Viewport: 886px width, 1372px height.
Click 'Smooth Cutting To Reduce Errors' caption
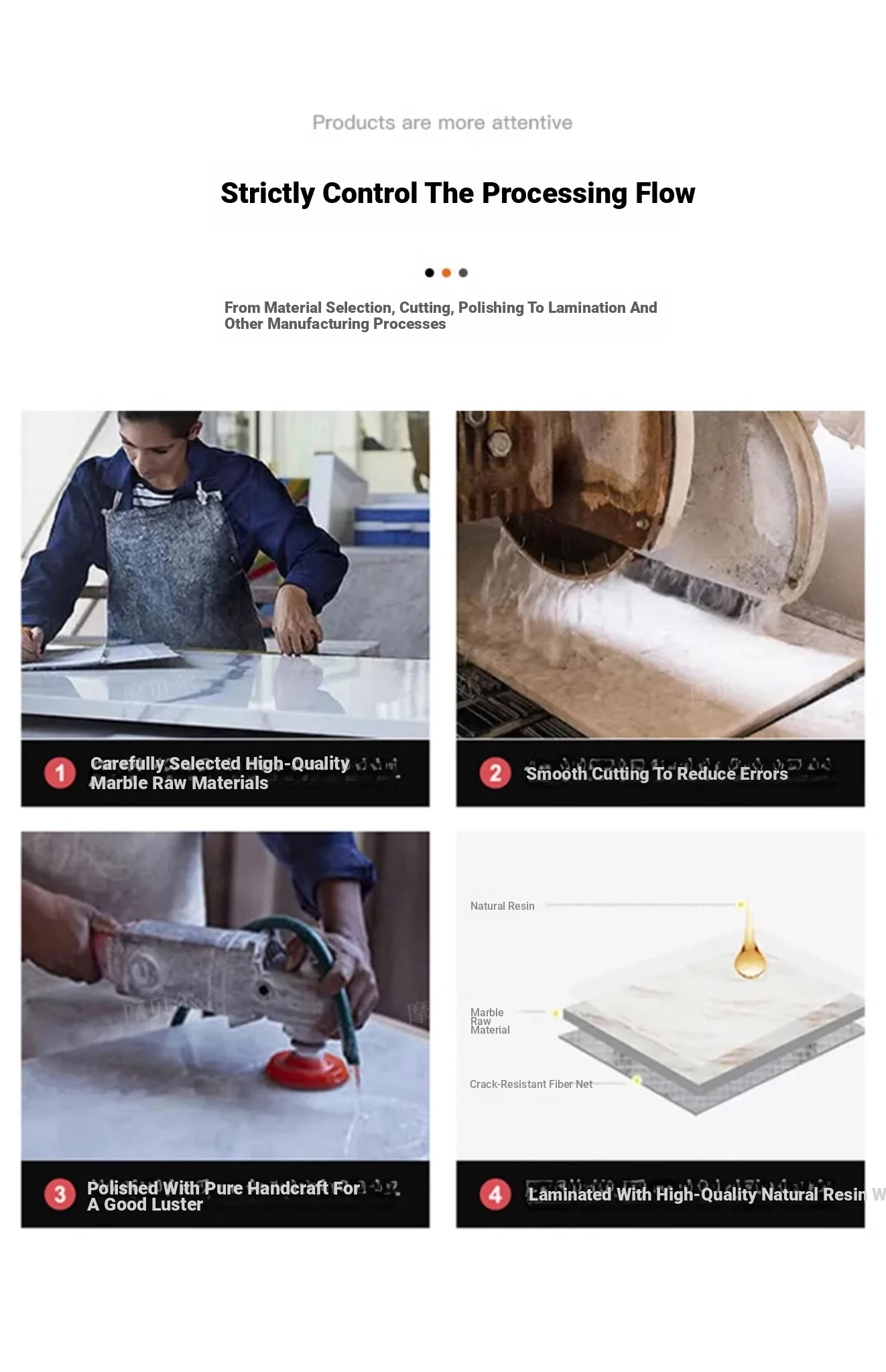[x=657, y=774]
